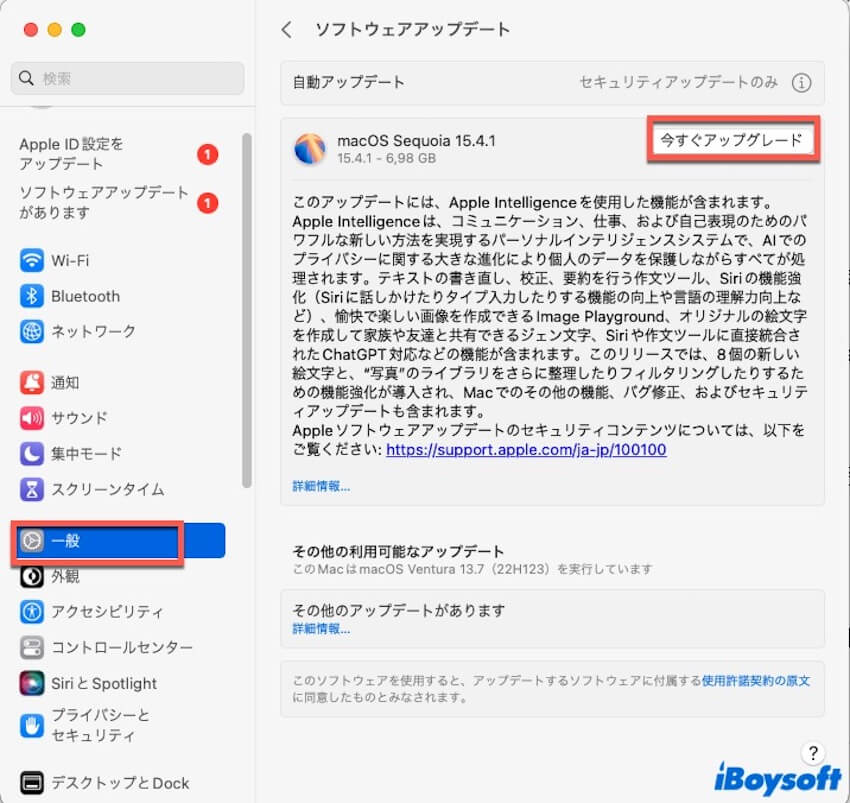Screen dimensions: 850x803
Task: Click the 検索 search field
Action: tap(127, 78)
